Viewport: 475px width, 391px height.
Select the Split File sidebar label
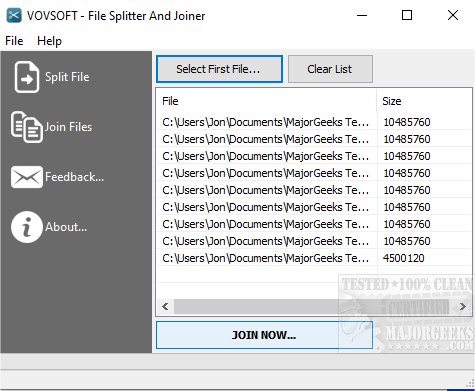tap(67, 77)
